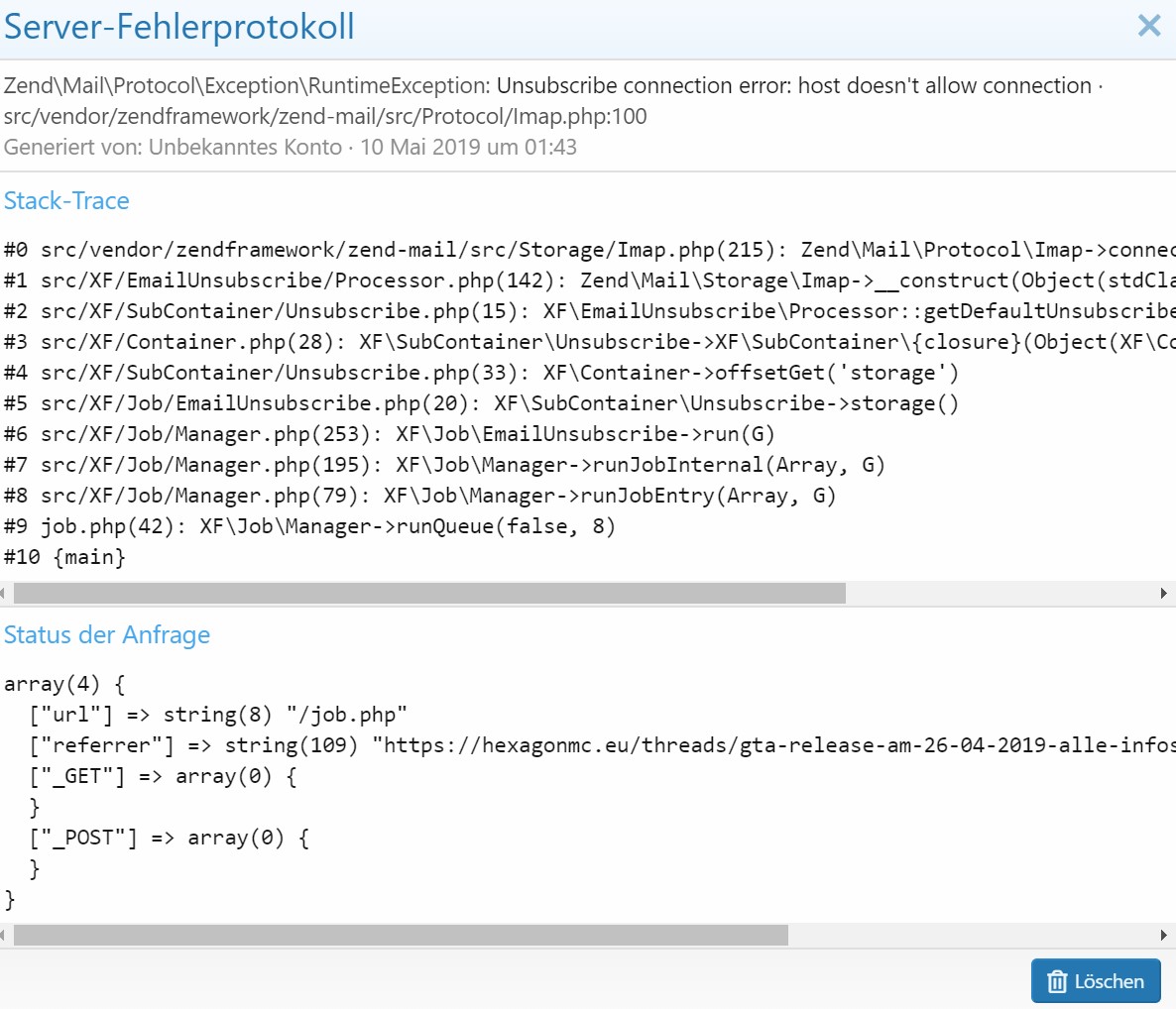Click the Stack-Trace scrollbar right arrow
Image resolution: width=1176 pixels, height=1009 pixels.
pos(1164,594)
